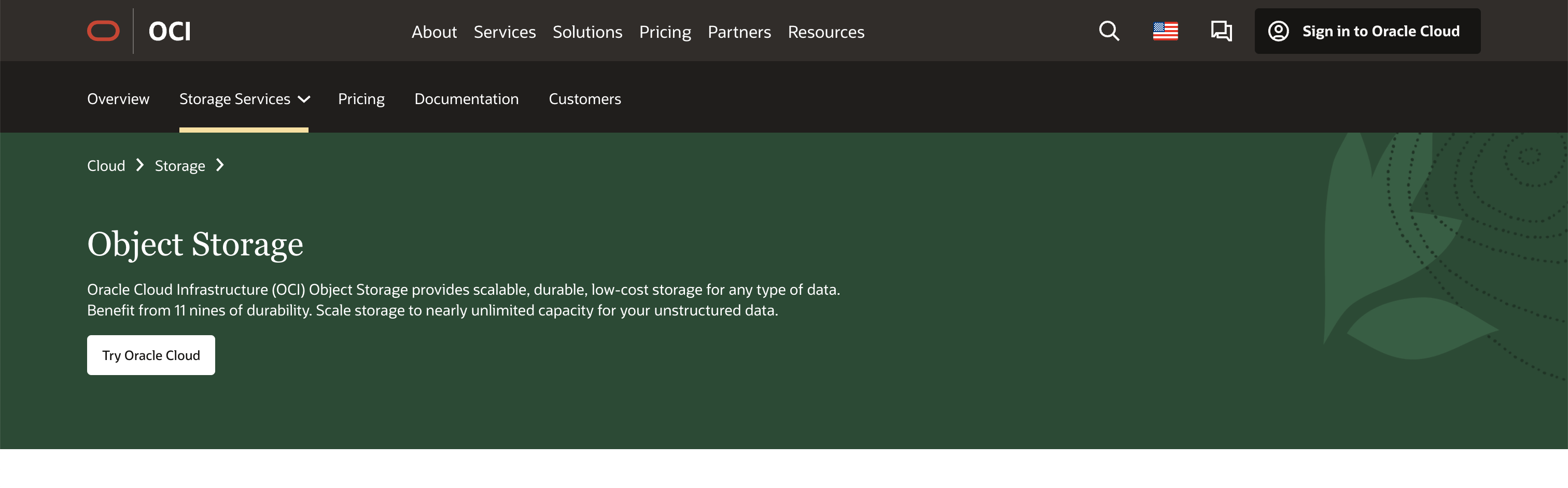Open the About menu
The image size is (1568, 488).
[x=434, y=32]
